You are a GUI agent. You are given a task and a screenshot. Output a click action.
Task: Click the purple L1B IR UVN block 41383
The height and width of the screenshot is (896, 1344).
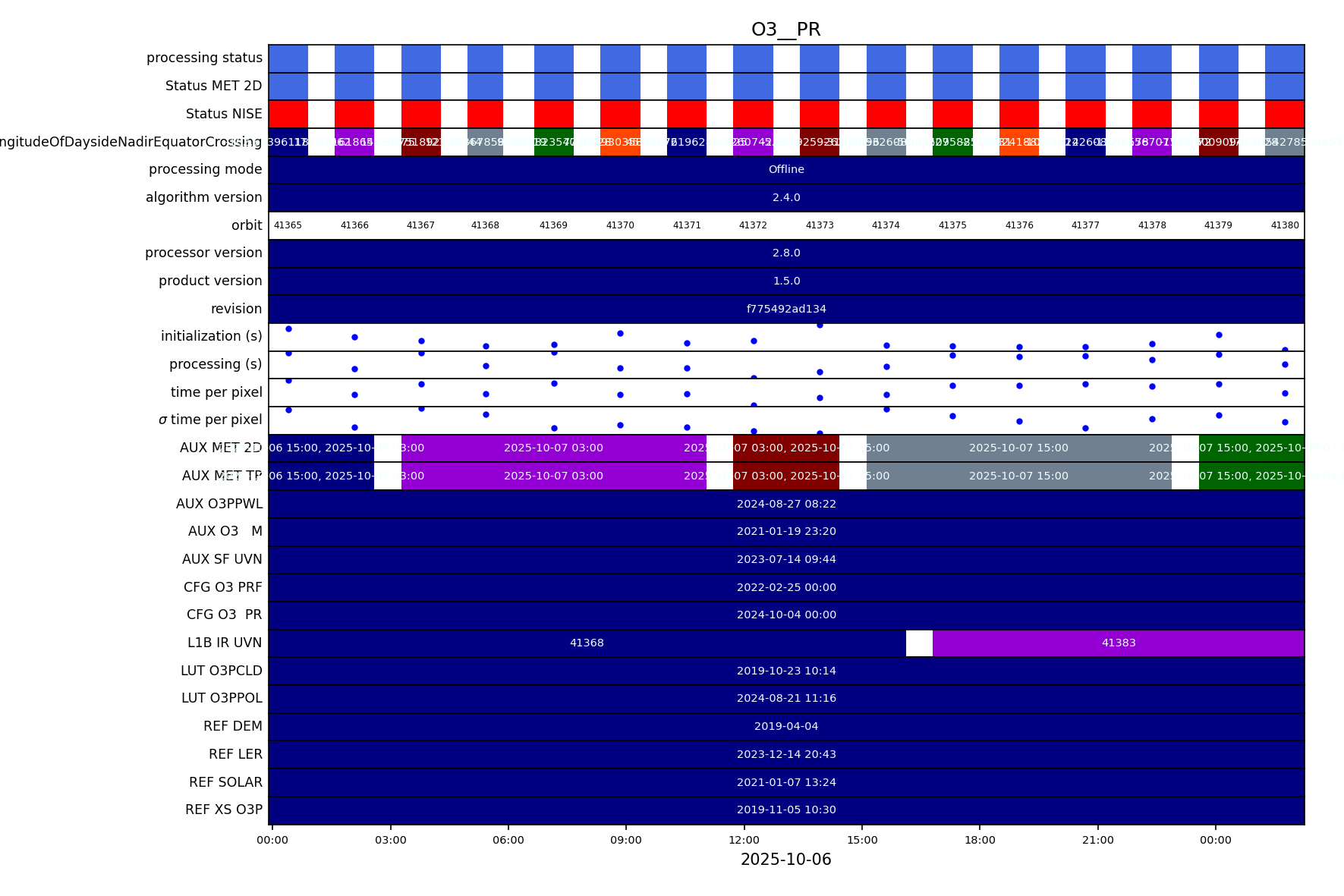point(1118,643)
